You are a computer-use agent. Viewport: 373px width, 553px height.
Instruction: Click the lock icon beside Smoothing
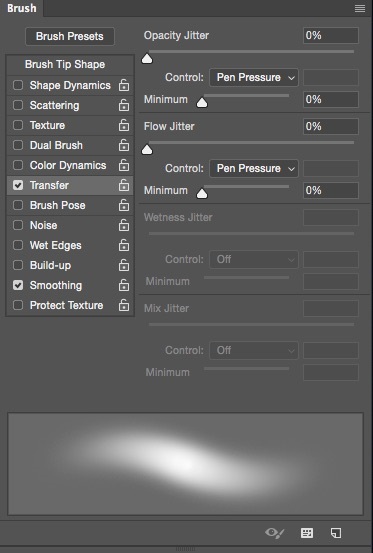coord(124,285)
